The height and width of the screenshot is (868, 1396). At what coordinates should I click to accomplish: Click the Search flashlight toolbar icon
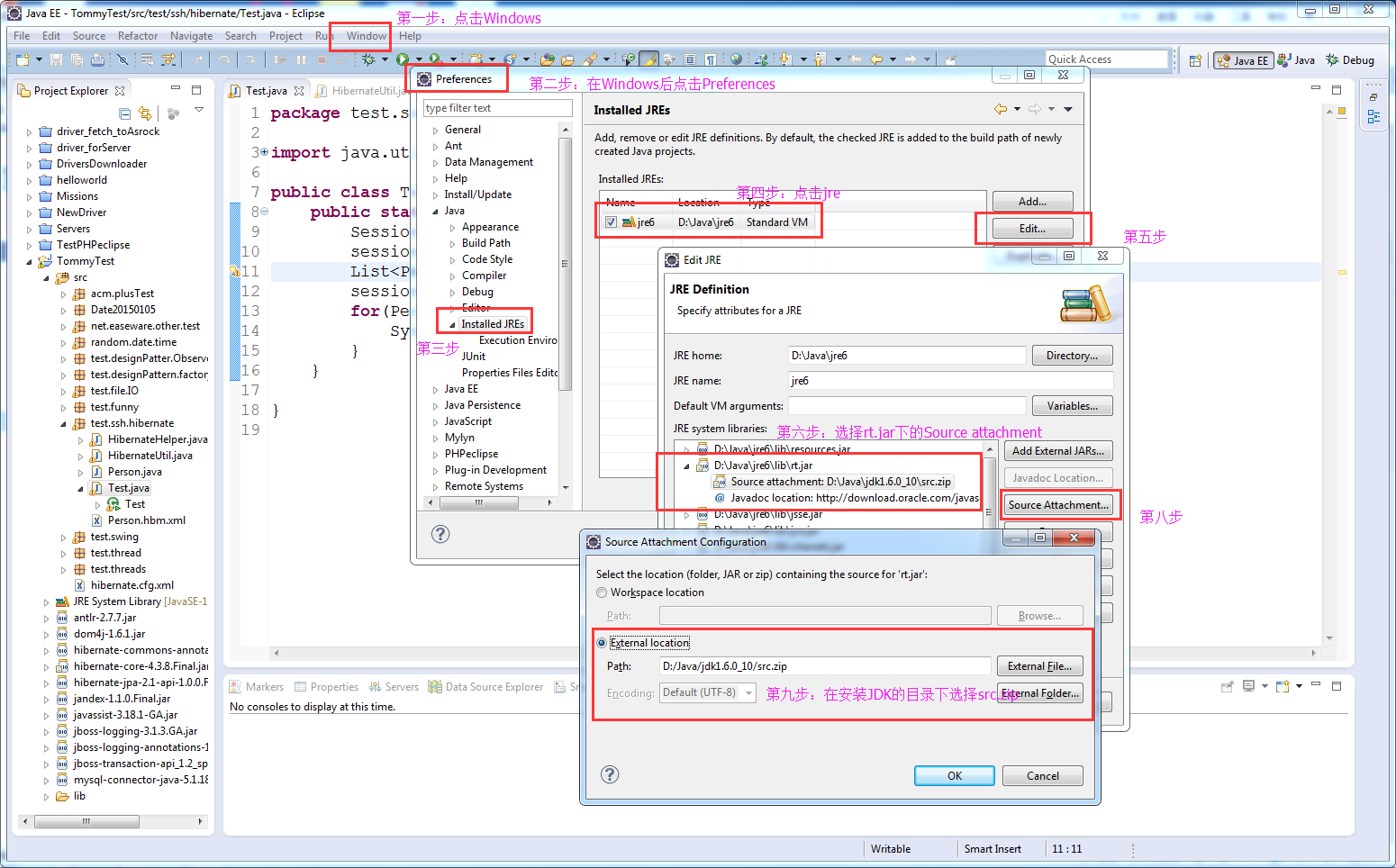click(590, 59)
